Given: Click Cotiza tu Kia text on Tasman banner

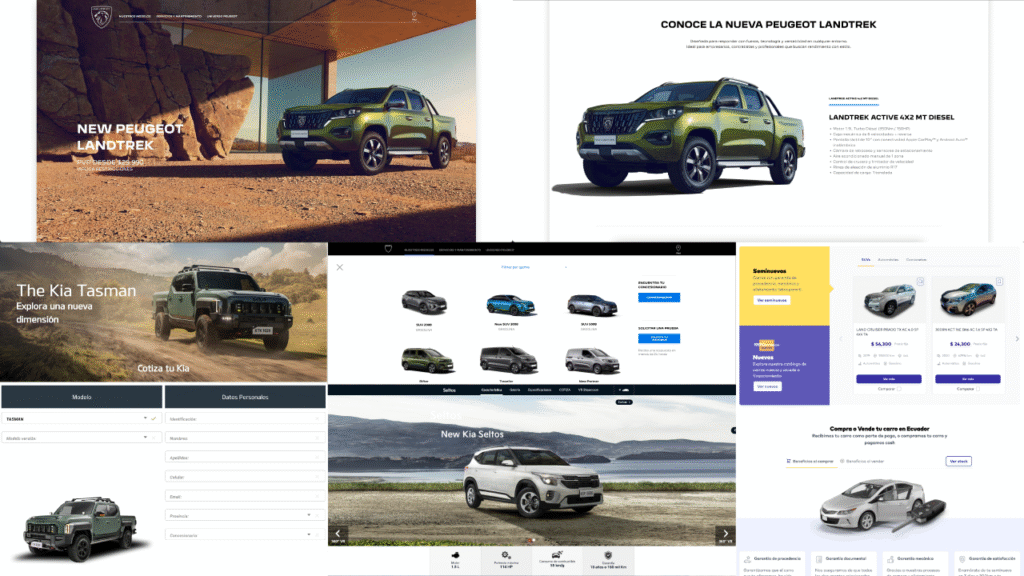Looking at the screenshot, I should point(163,368).
